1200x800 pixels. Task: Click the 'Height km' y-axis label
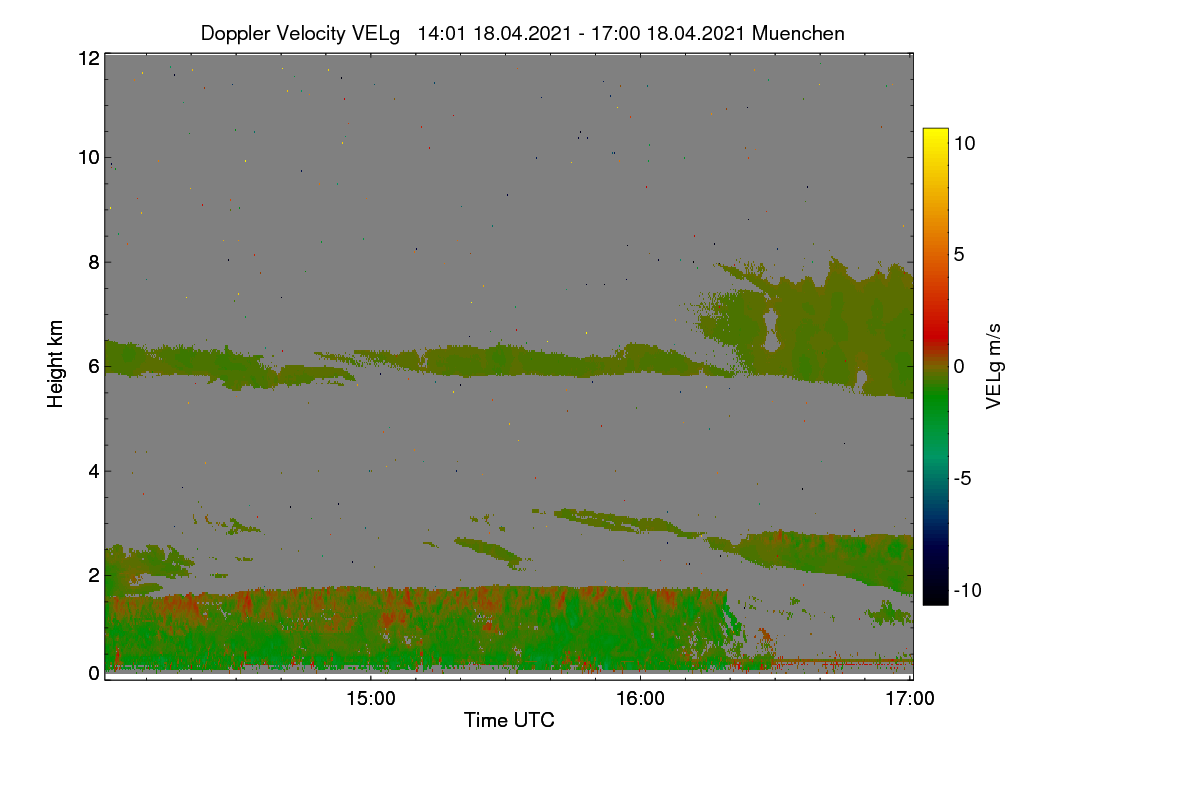56,363
